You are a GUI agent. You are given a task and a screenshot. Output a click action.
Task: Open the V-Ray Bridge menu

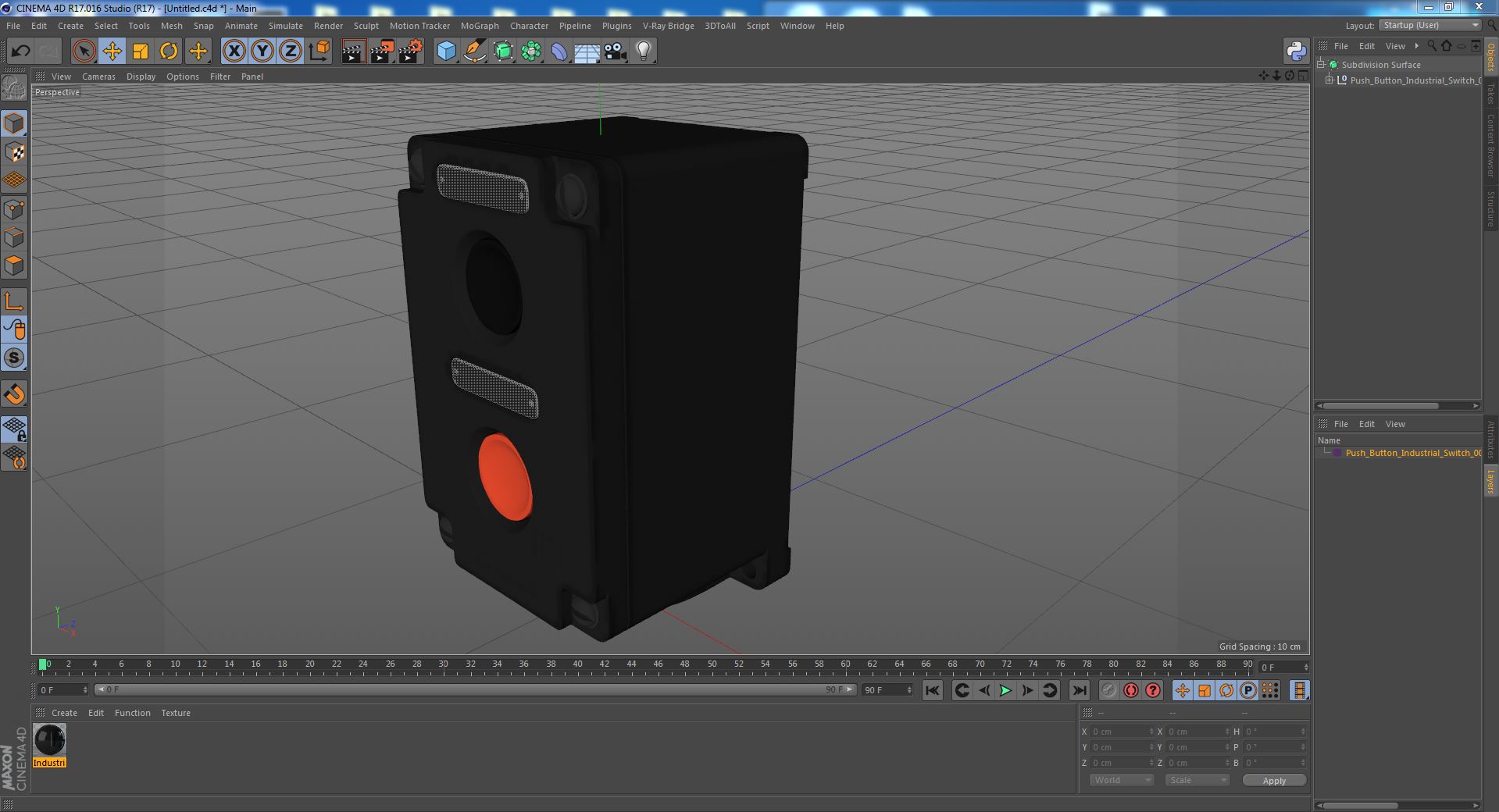[668, 26]
